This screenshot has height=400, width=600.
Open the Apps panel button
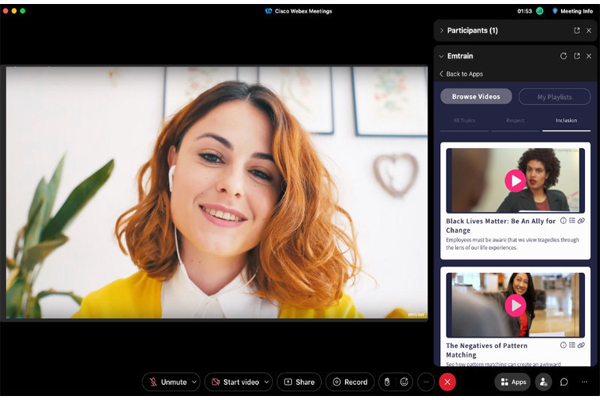click(513, 382)
